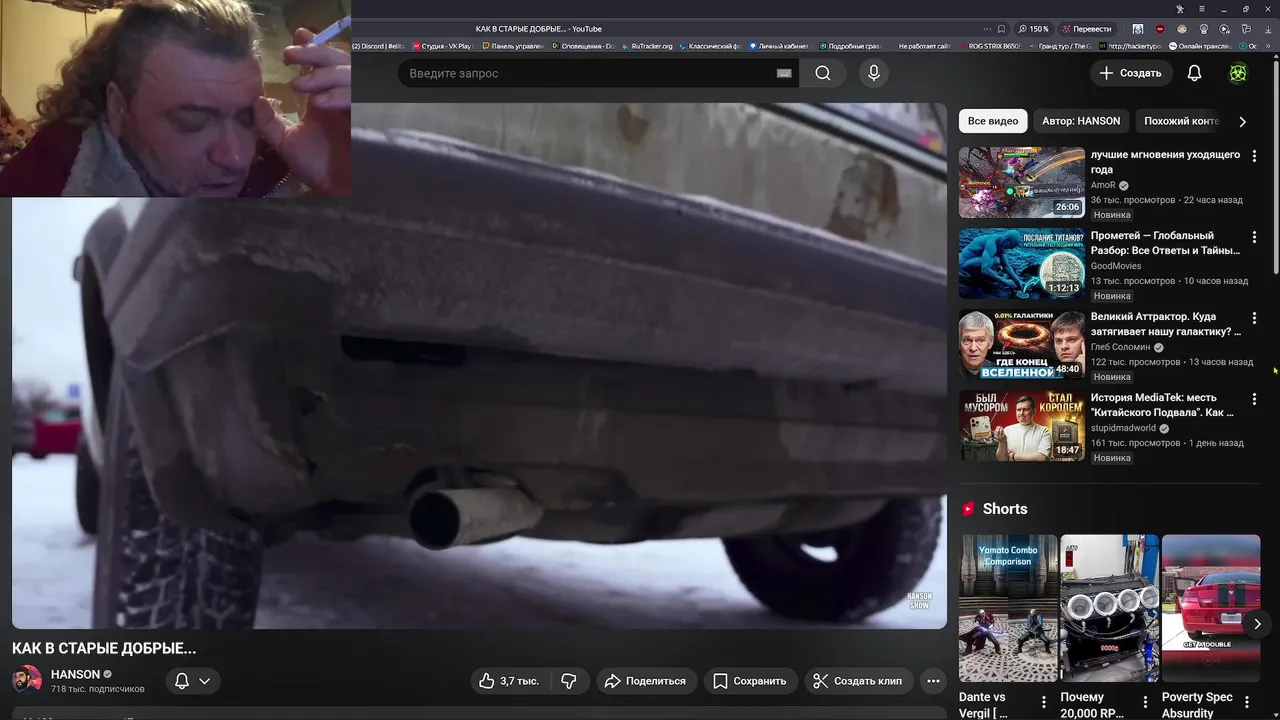Open История MediaTek video title
Image resolution: width=1280 pixels, height=720 pixels.
click(1162, 405)
